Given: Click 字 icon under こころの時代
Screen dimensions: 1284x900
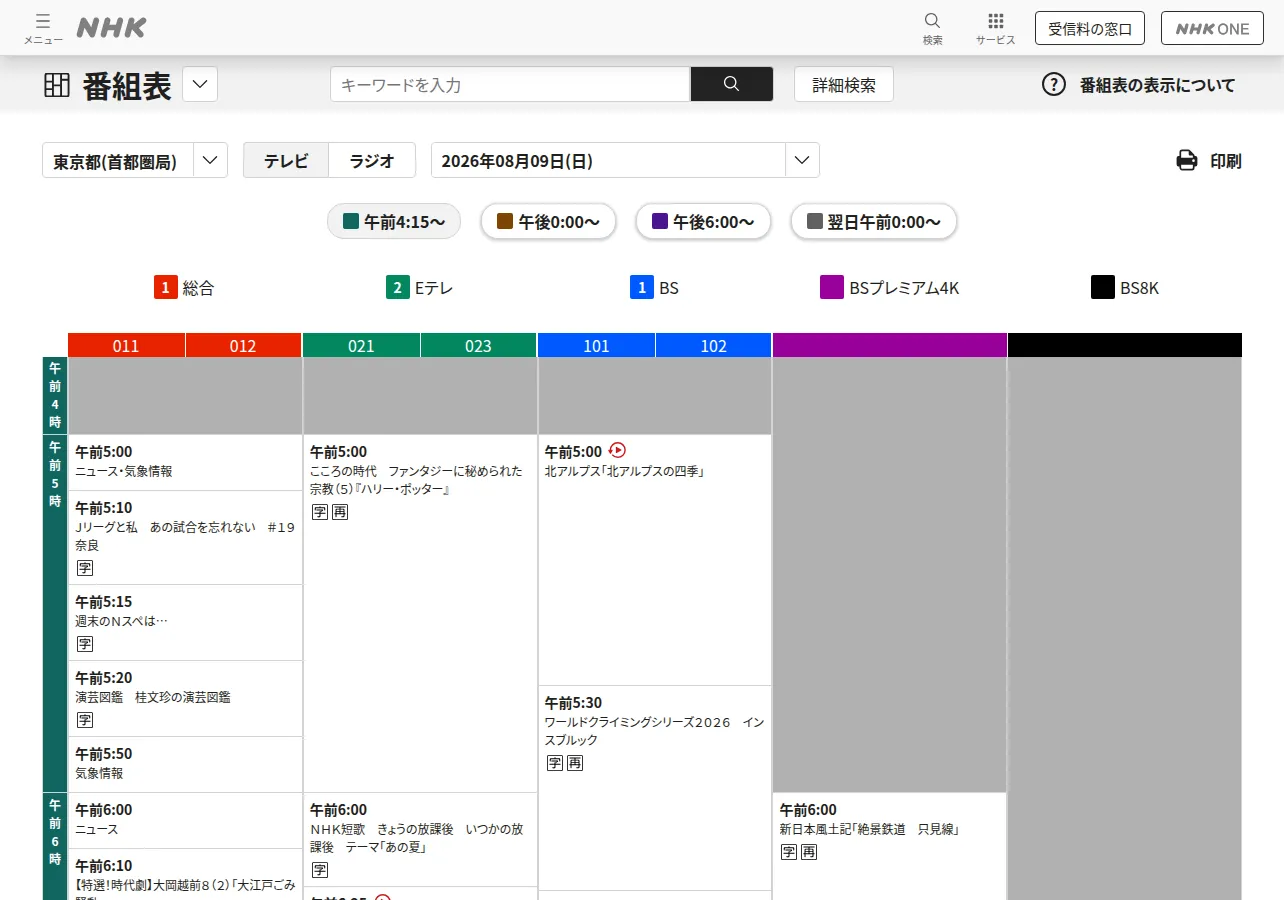Looking at the screenshot, I should (320, 512).
